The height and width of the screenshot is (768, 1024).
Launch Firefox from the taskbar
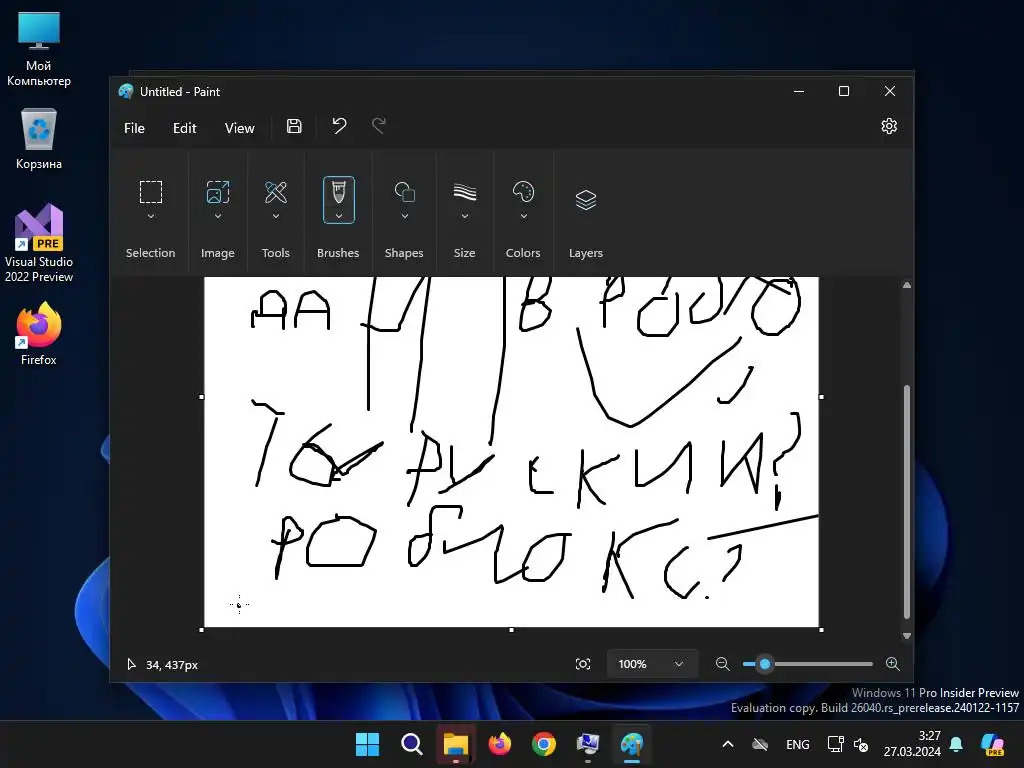(500, 744)
